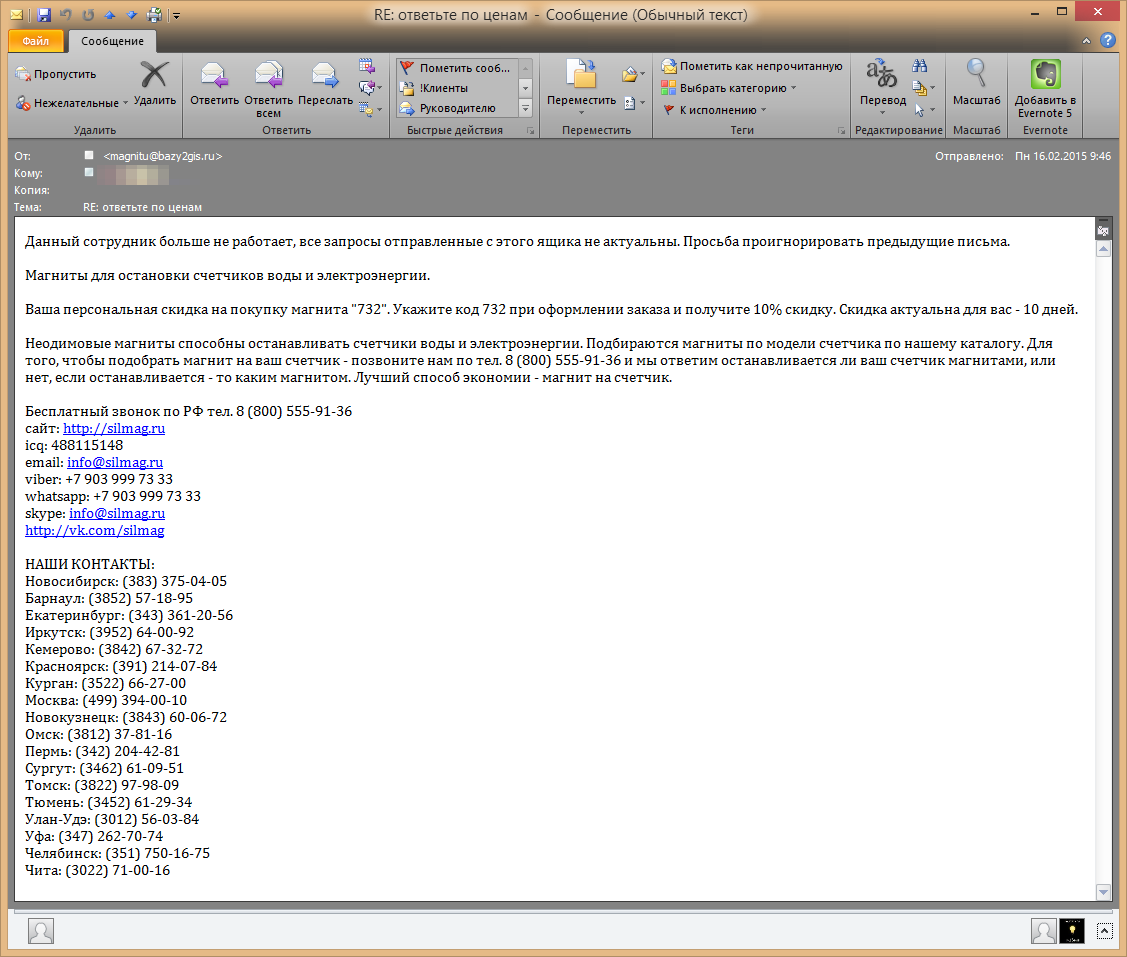Click the Reply (Ответить) button
This screenshot has height=957, width=1127.
(214, 84)
